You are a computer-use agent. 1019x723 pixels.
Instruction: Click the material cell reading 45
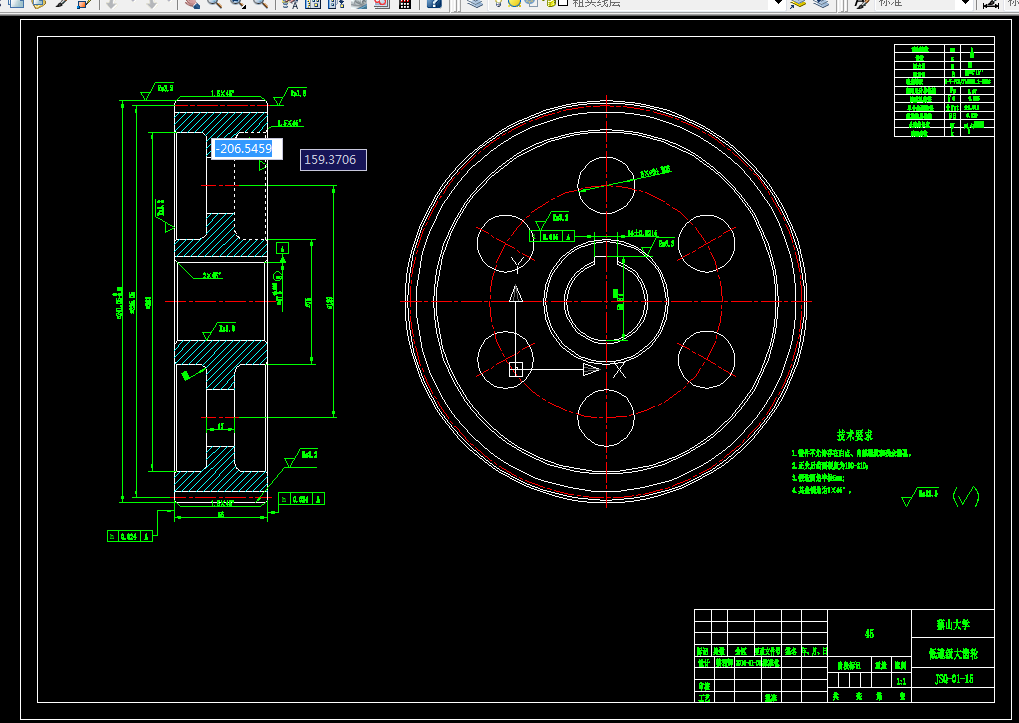[870, 634]
